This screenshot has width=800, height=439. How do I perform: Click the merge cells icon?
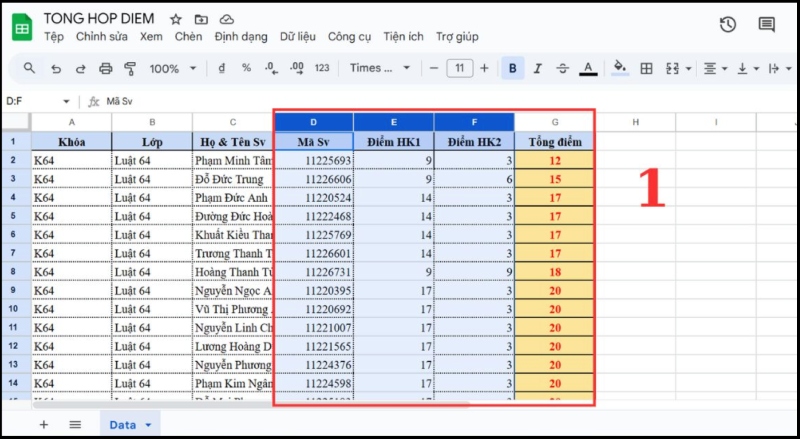coord(672,68)
